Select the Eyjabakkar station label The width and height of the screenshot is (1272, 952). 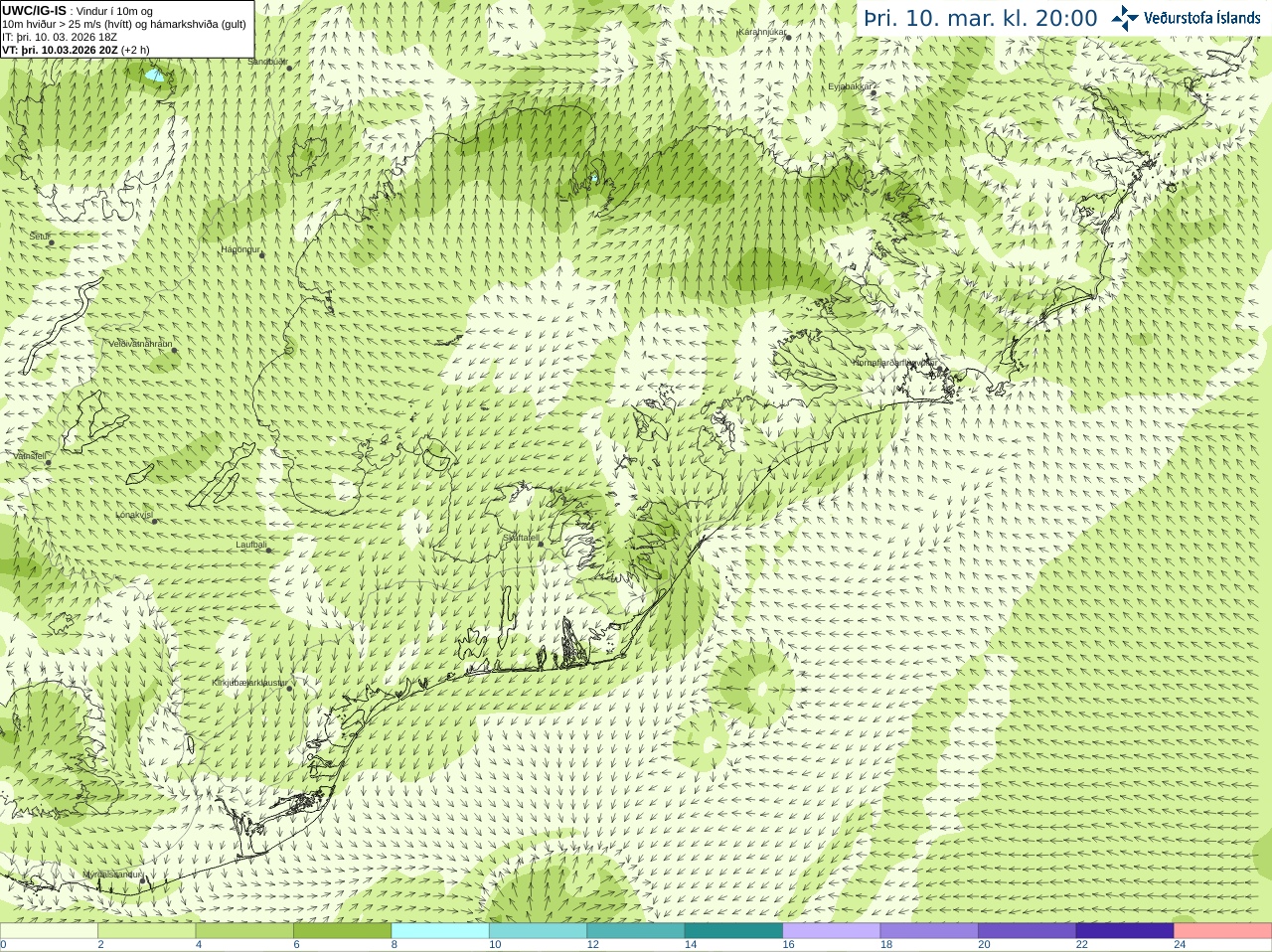click(x=851, y=86)
